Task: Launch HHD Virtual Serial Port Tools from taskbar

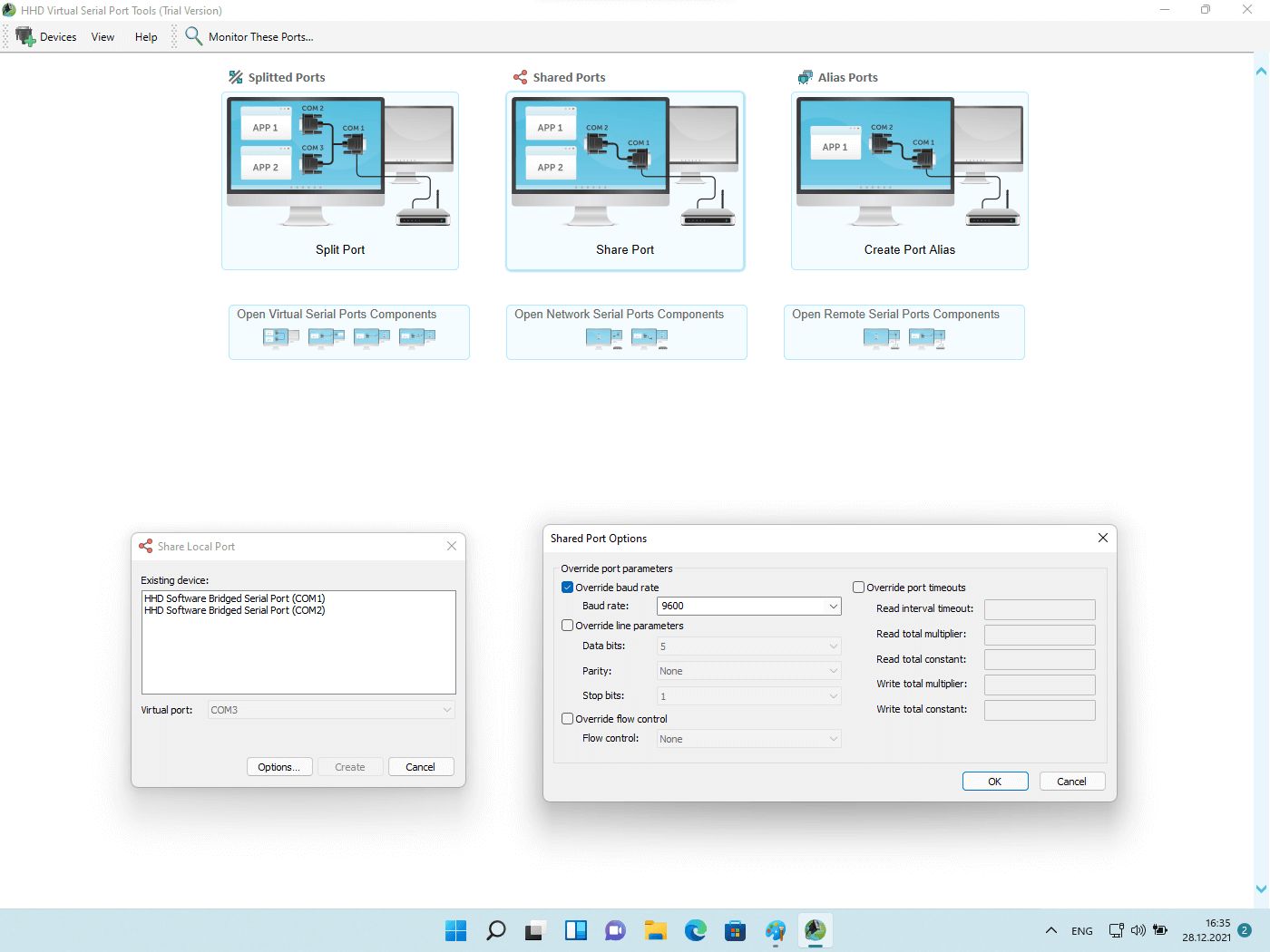Action: 815,930
